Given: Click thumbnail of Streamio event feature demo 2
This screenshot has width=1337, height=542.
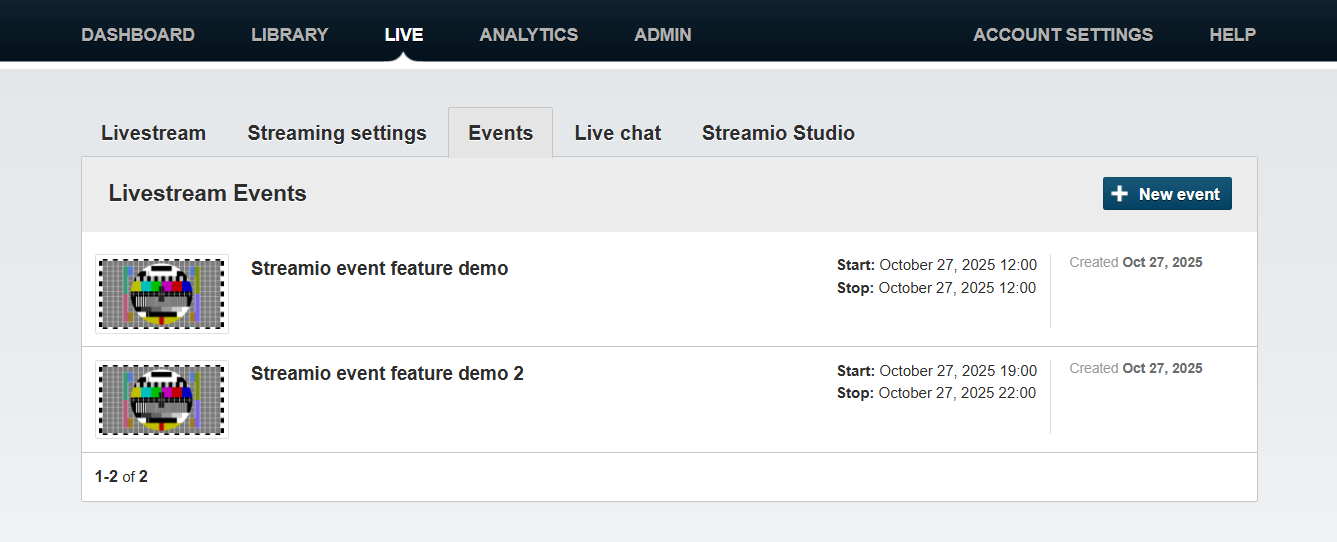Looking at the screenshot, I should (x=162, y=399).
